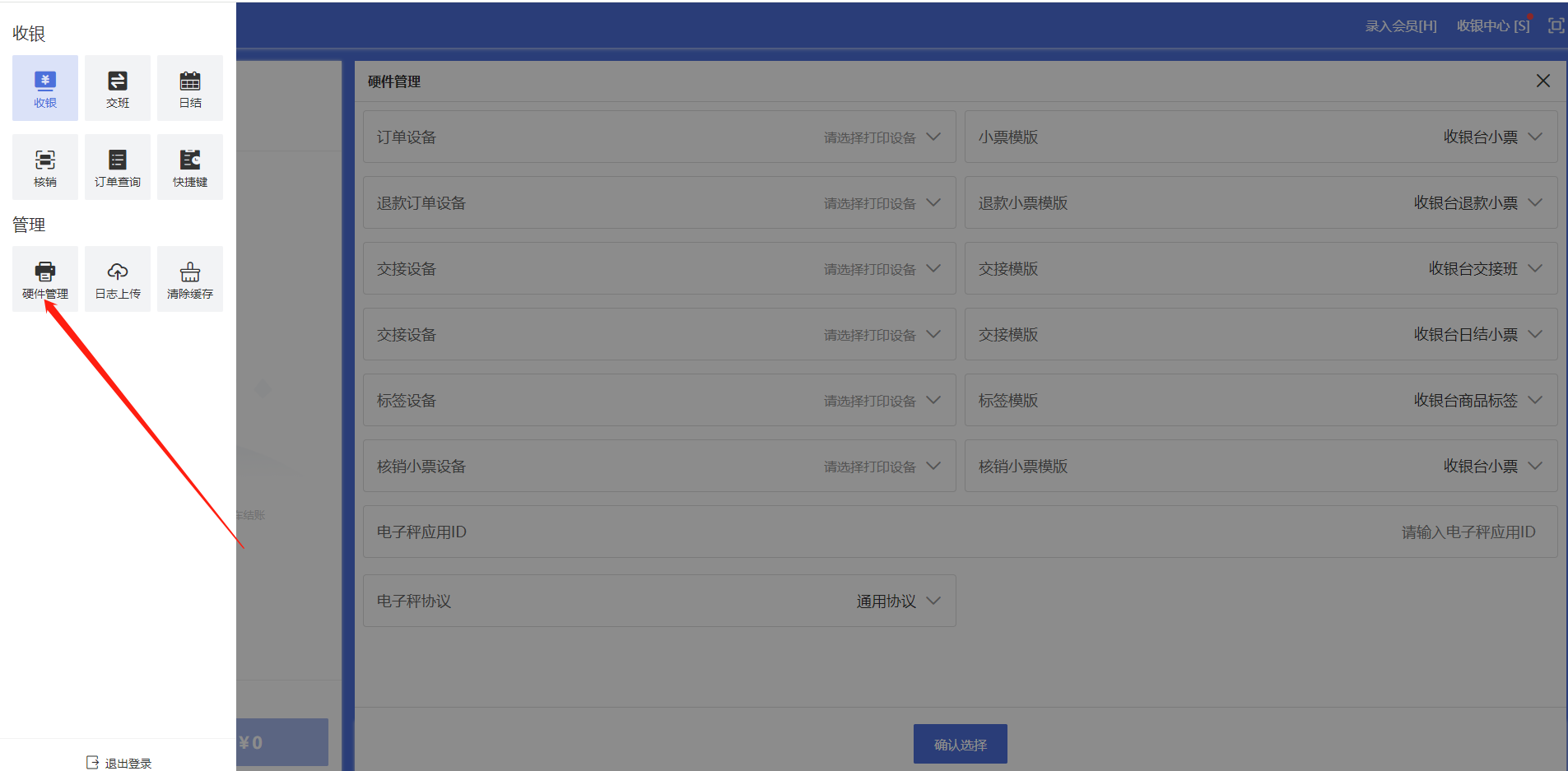1568x771 pixels.
Task: Expand the 订单设备 printer dropdown
Action: [x=659, y=137]
